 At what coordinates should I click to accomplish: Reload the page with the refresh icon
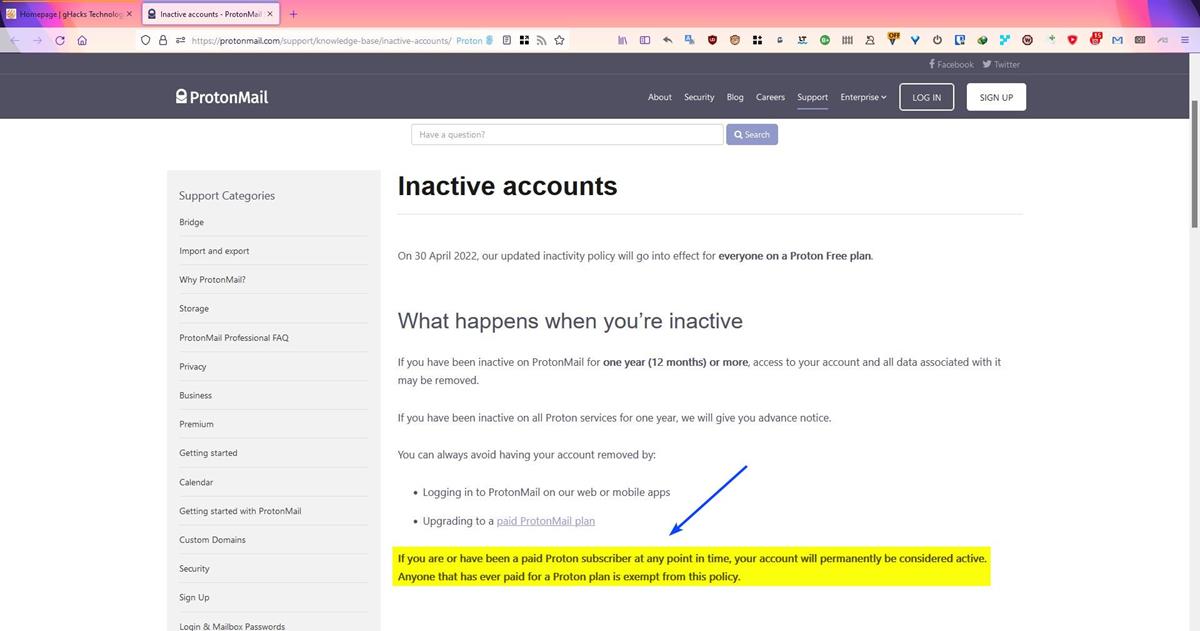click(59, 40)
